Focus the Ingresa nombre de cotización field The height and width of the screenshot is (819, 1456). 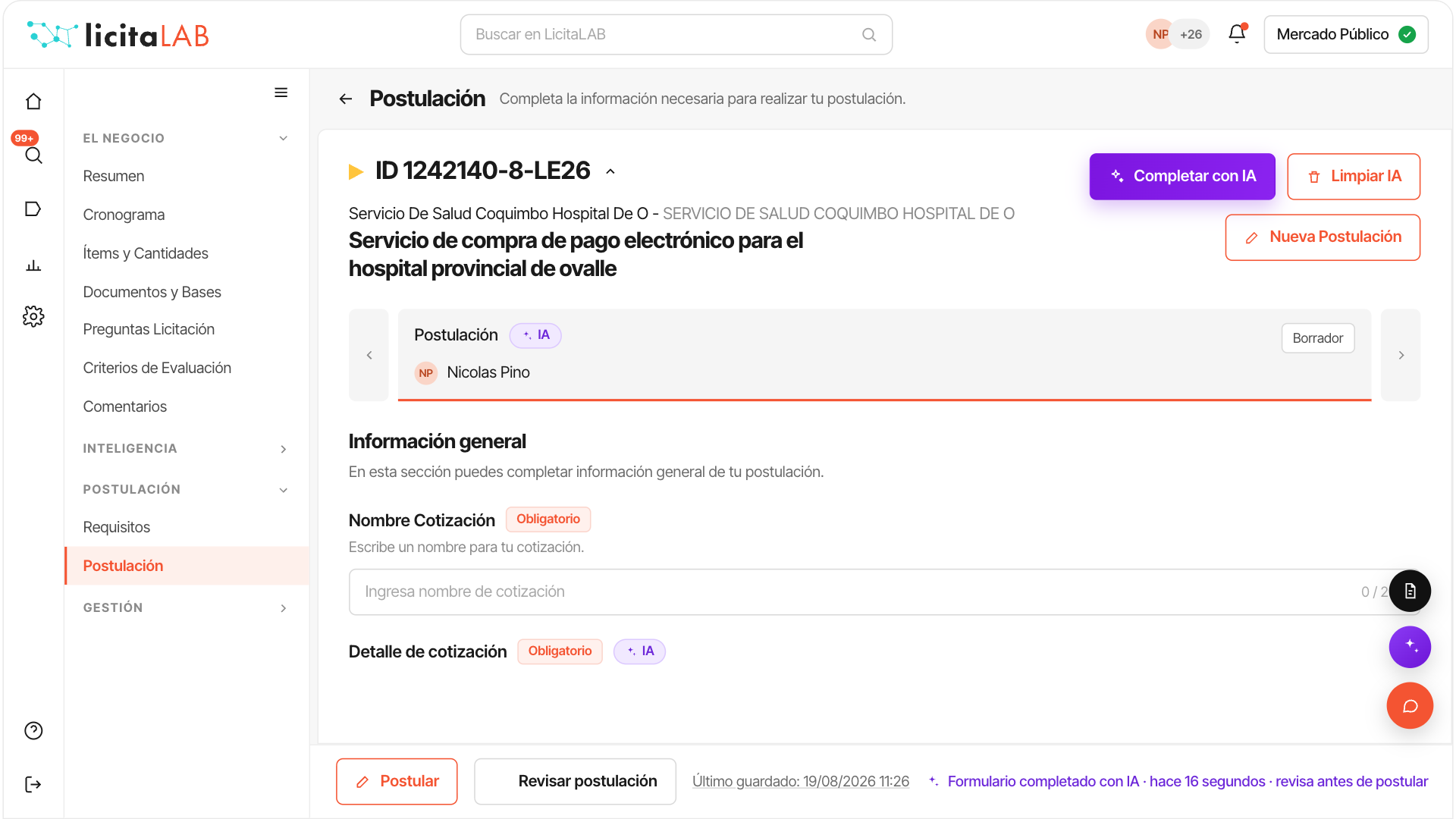pos(872,591)
